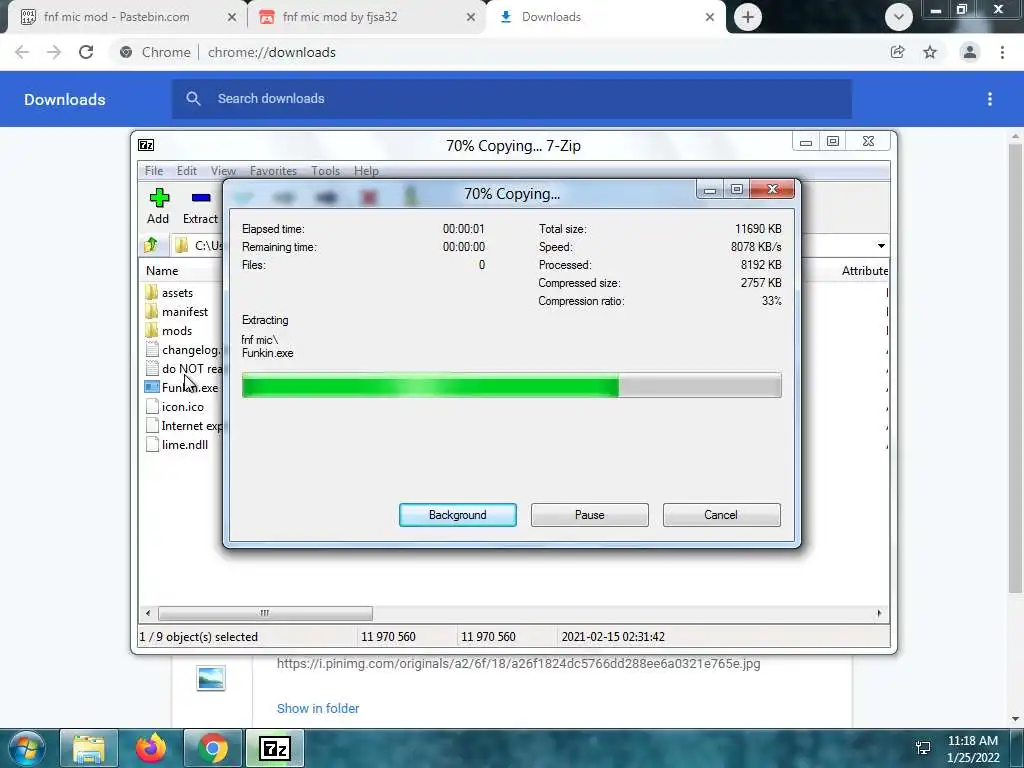Open Chrome tab search dropdown

pos(899,17)
